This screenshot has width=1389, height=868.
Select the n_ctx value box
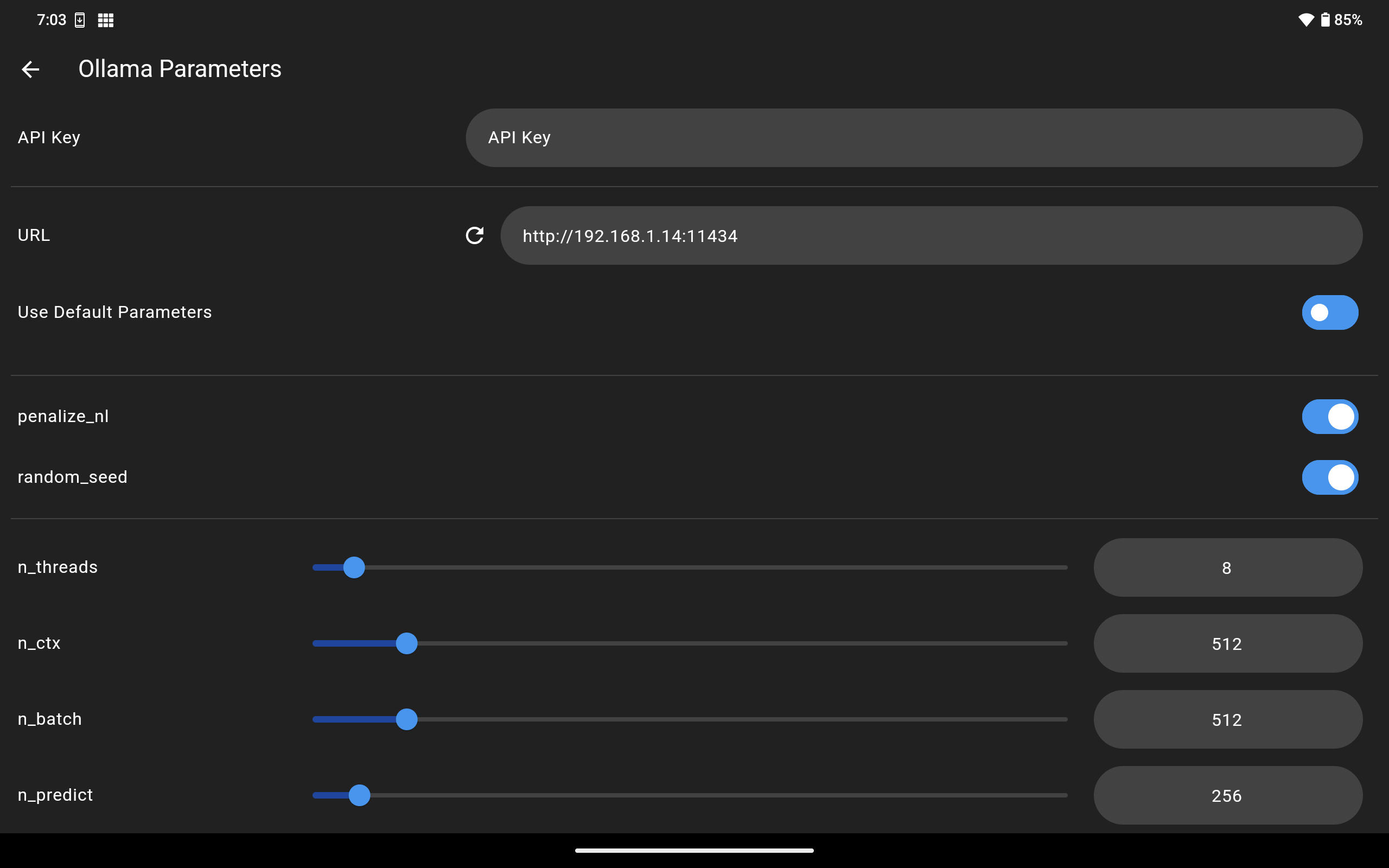(1227, 643)
